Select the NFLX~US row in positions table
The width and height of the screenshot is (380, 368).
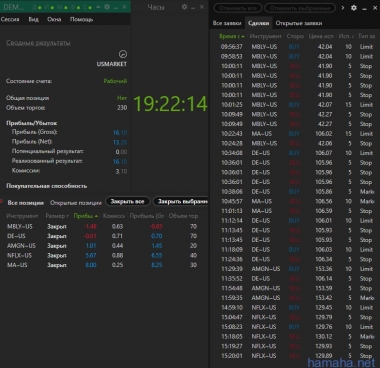tap(103, 255)
